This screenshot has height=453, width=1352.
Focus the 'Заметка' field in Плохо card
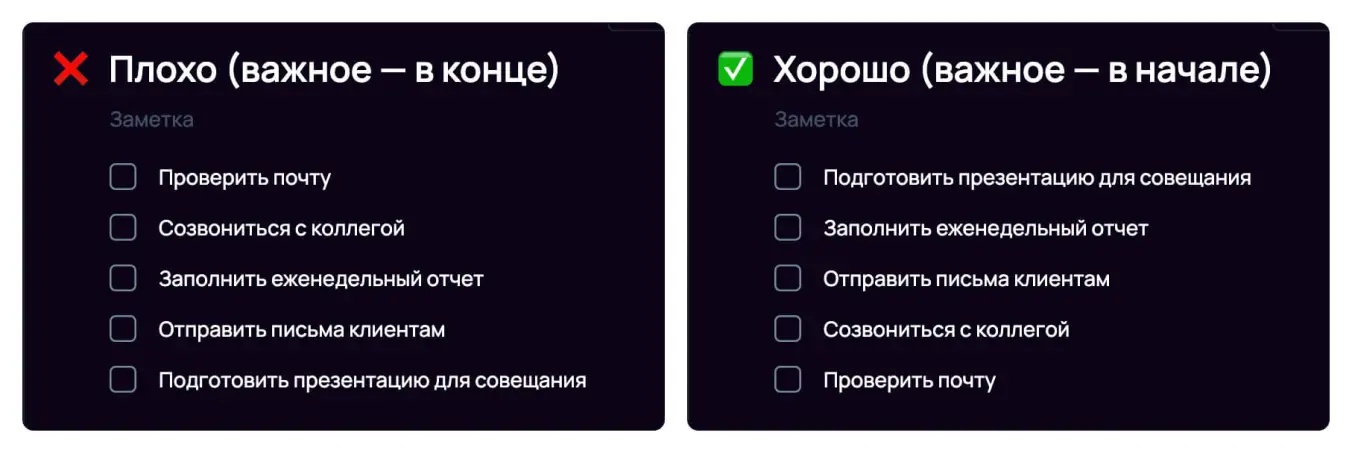(x=152, y=120)
